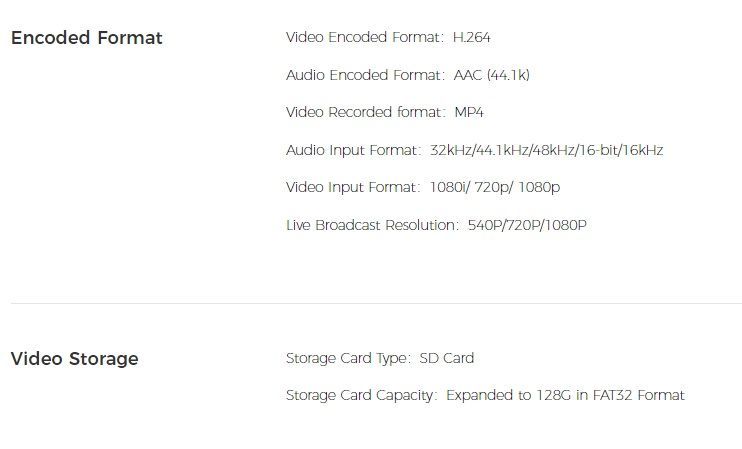Screen dimensions: 742x449
Task: Click the MP4 value text
Action: click(x=469, y=112)
